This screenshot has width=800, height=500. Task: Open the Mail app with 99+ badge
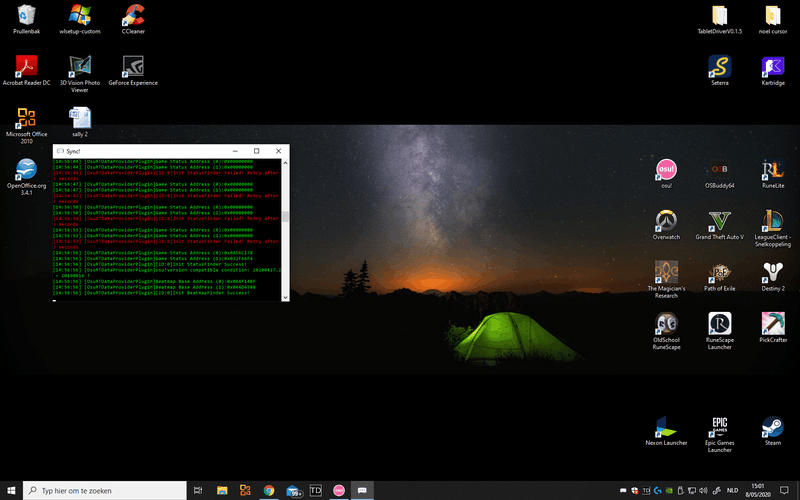[x=293, y=491]
